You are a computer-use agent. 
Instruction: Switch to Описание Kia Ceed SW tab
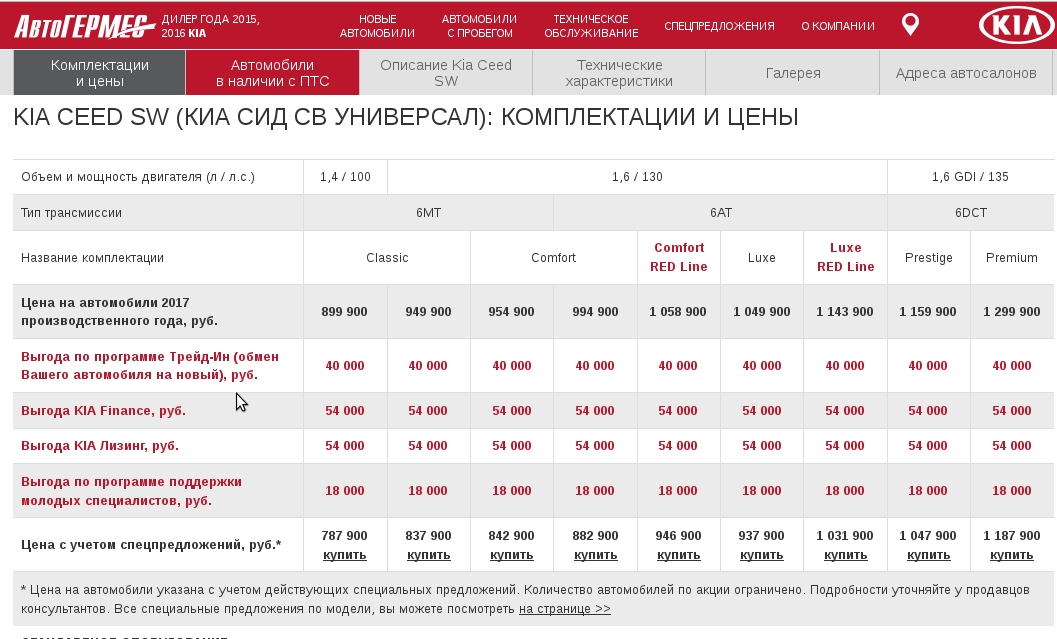point(446,73)
